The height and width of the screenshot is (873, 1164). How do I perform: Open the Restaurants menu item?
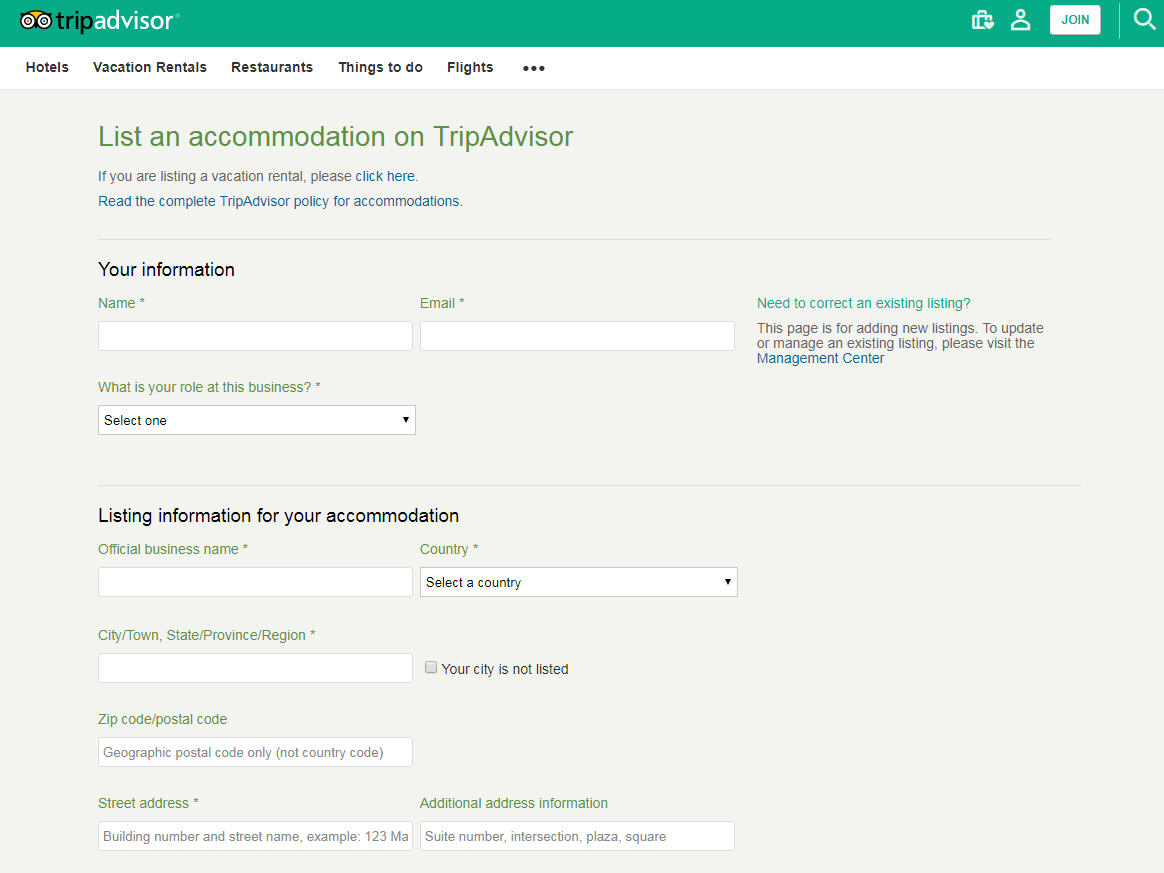point(272,68)
